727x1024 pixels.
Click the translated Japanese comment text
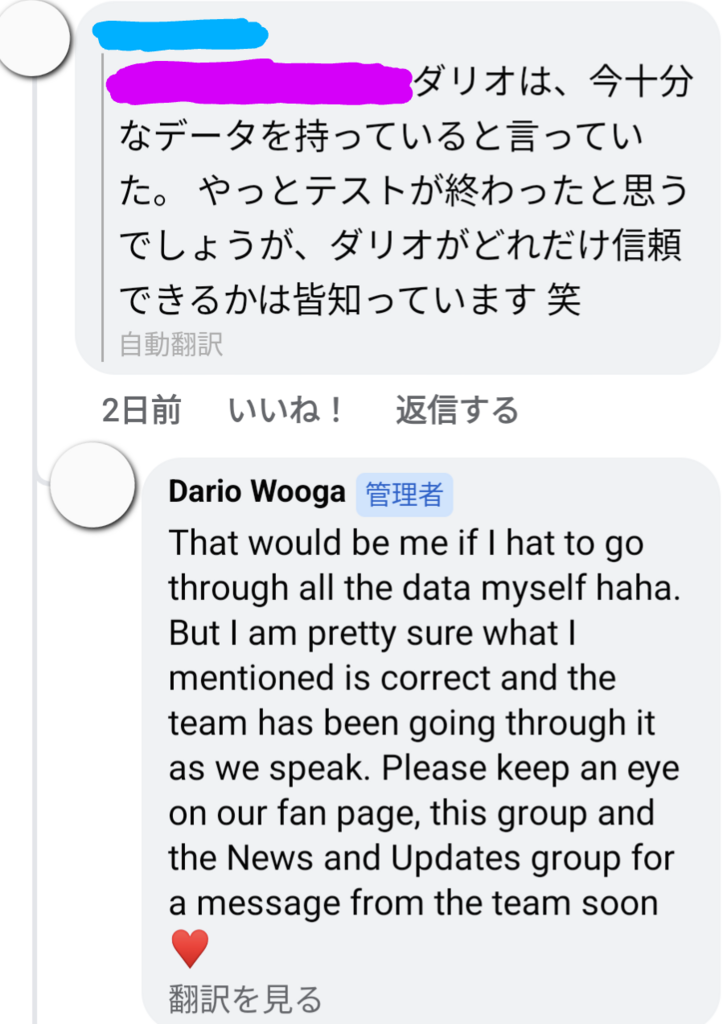click(405, 191)
